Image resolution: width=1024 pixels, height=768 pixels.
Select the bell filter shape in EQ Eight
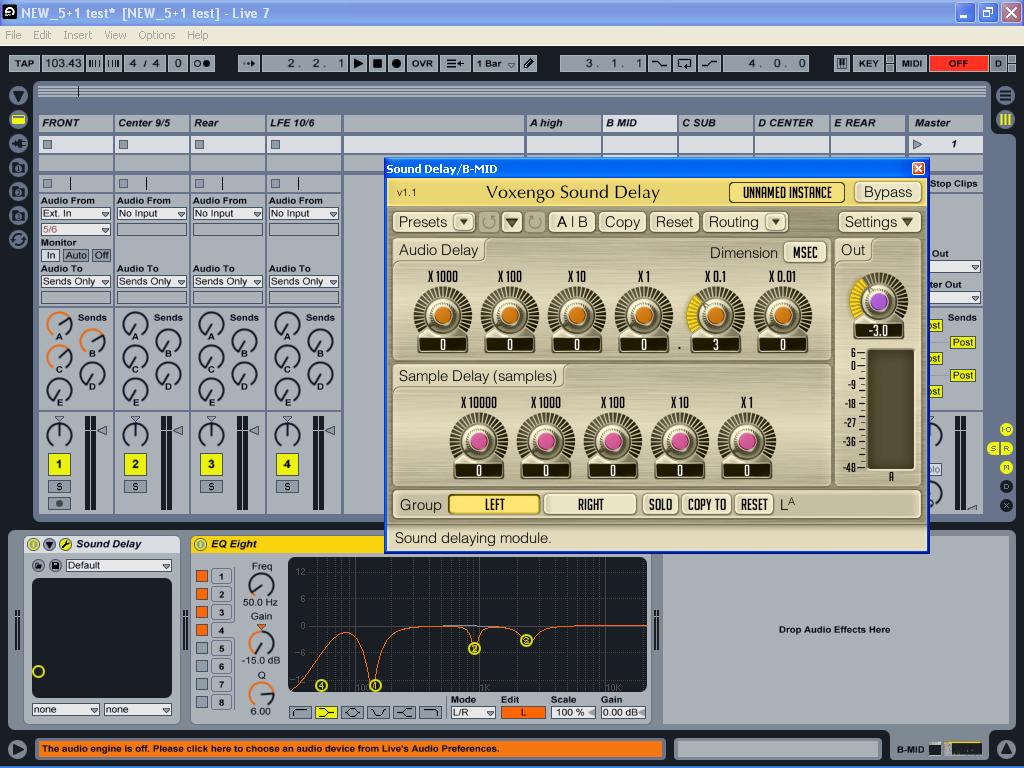352,713
